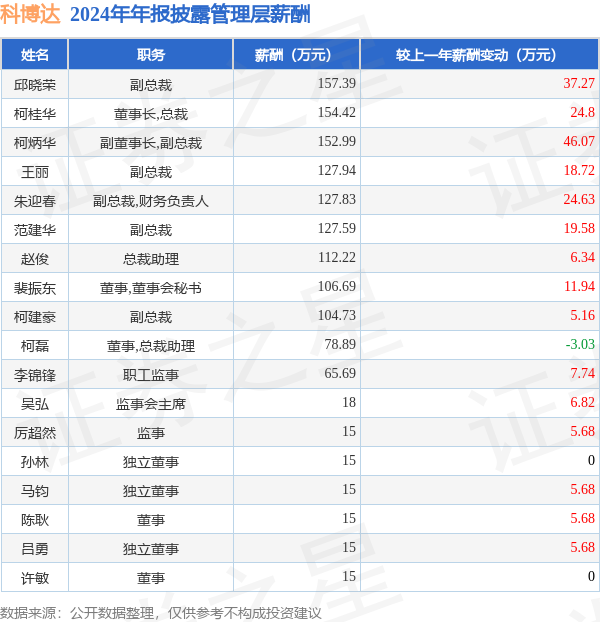The height and width of the screenshot is (622, 600).
Task: Click the name 吕勇
Action: point(35,549)
